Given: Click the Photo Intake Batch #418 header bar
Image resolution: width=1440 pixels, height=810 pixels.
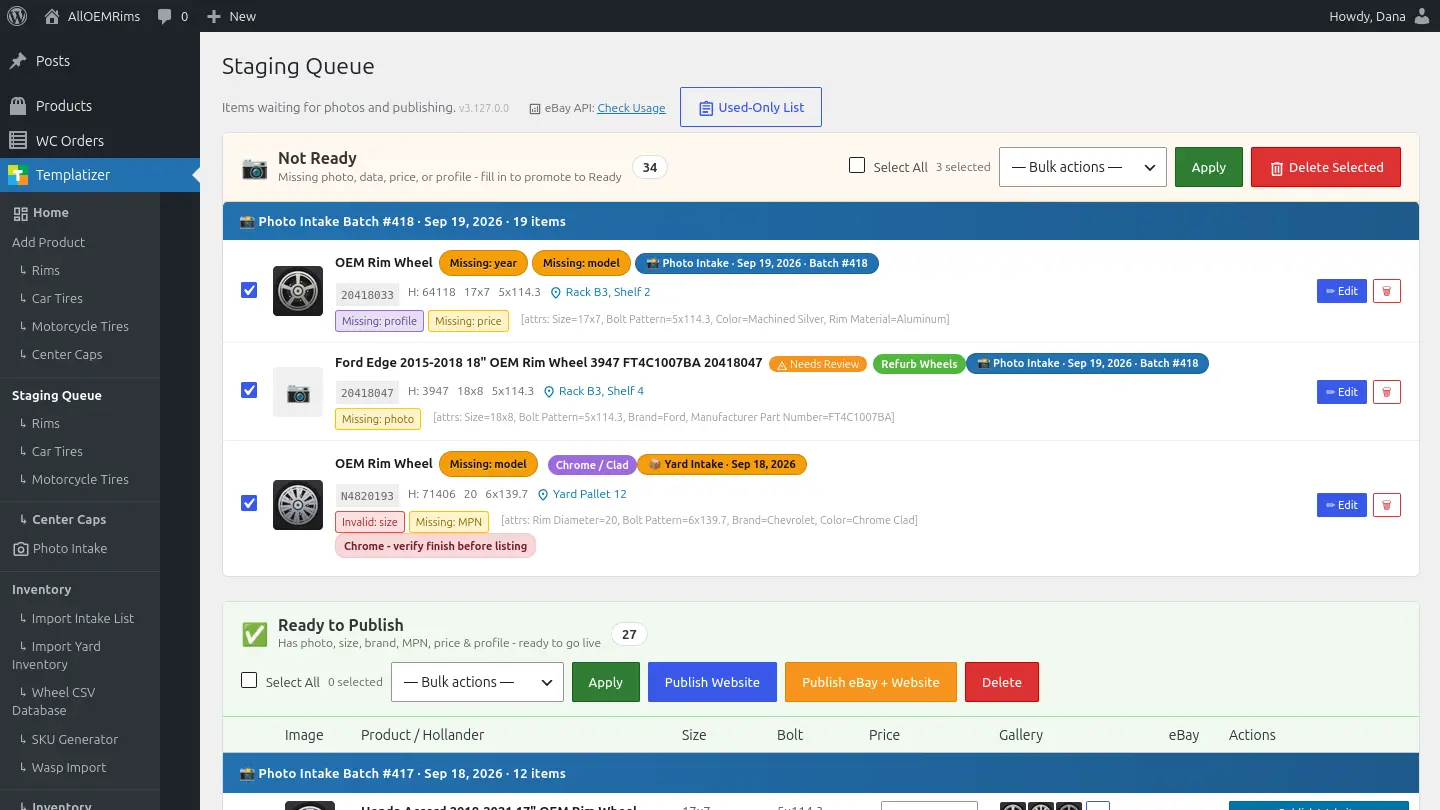Looking at the screenshot, I should (x=821, y=221).
